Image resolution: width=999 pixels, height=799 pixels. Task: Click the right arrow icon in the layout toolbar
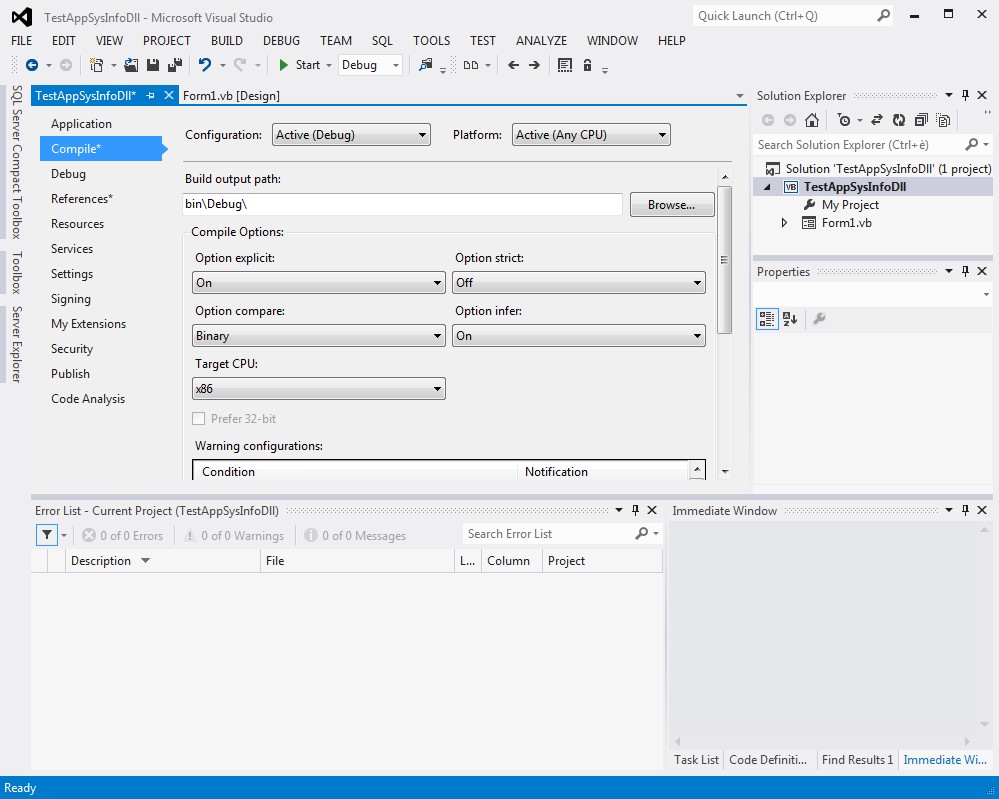pos(535,65)
